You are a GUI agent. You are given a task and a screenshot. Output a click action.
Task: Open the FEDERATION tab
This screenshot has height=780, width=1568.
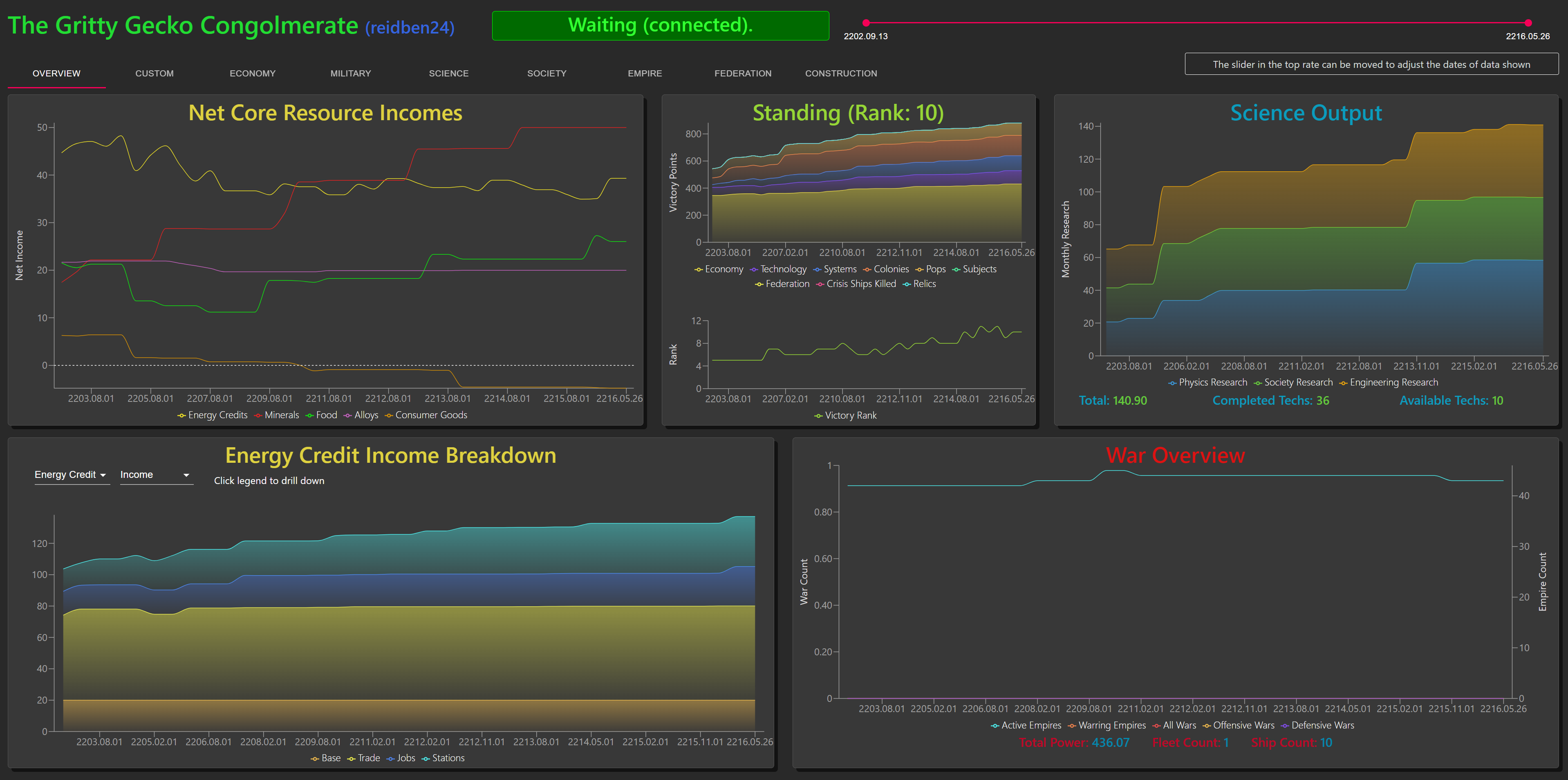click(742, 74)
